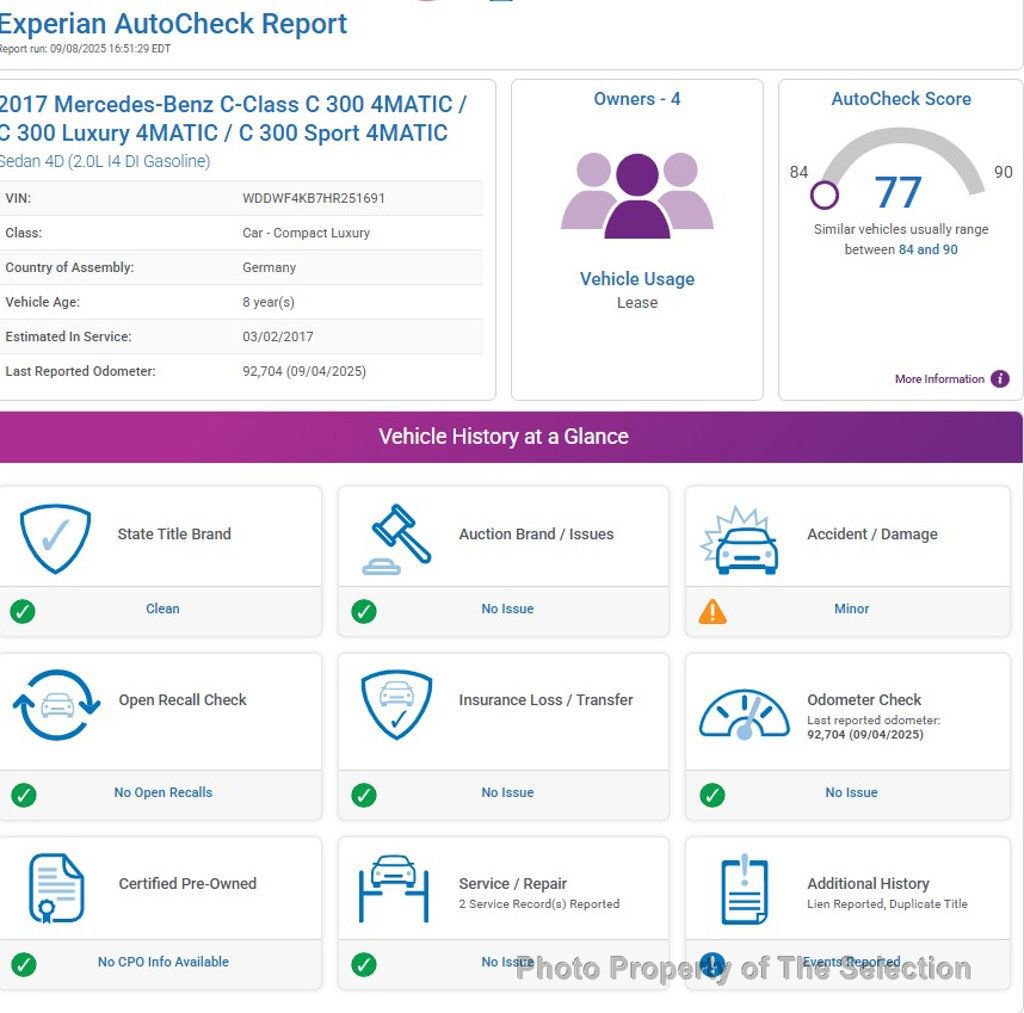Click the Certified Pre-Owned certificate icon
The width and height of the screenshot is (1024, 1013).
(56, 888)
